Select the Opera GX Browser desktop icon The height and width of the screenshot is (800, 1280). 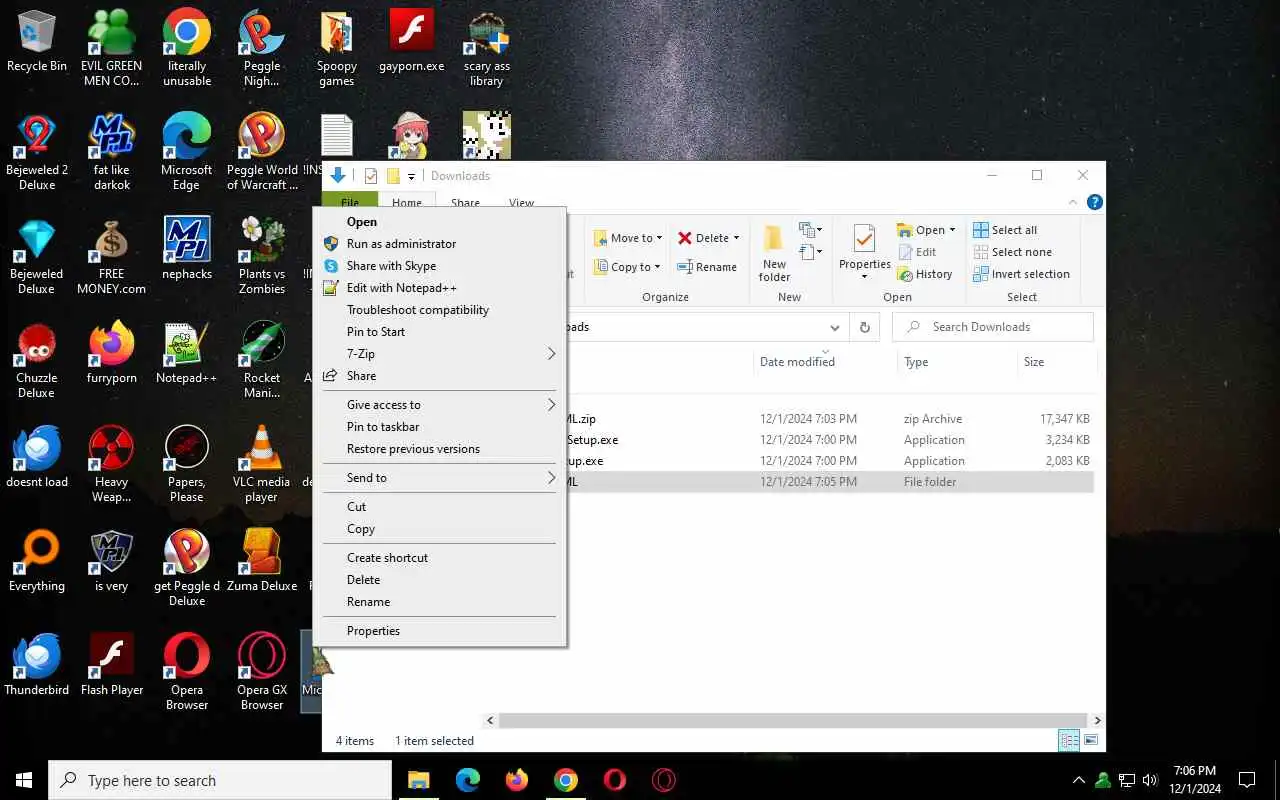(x=262, y=673)
